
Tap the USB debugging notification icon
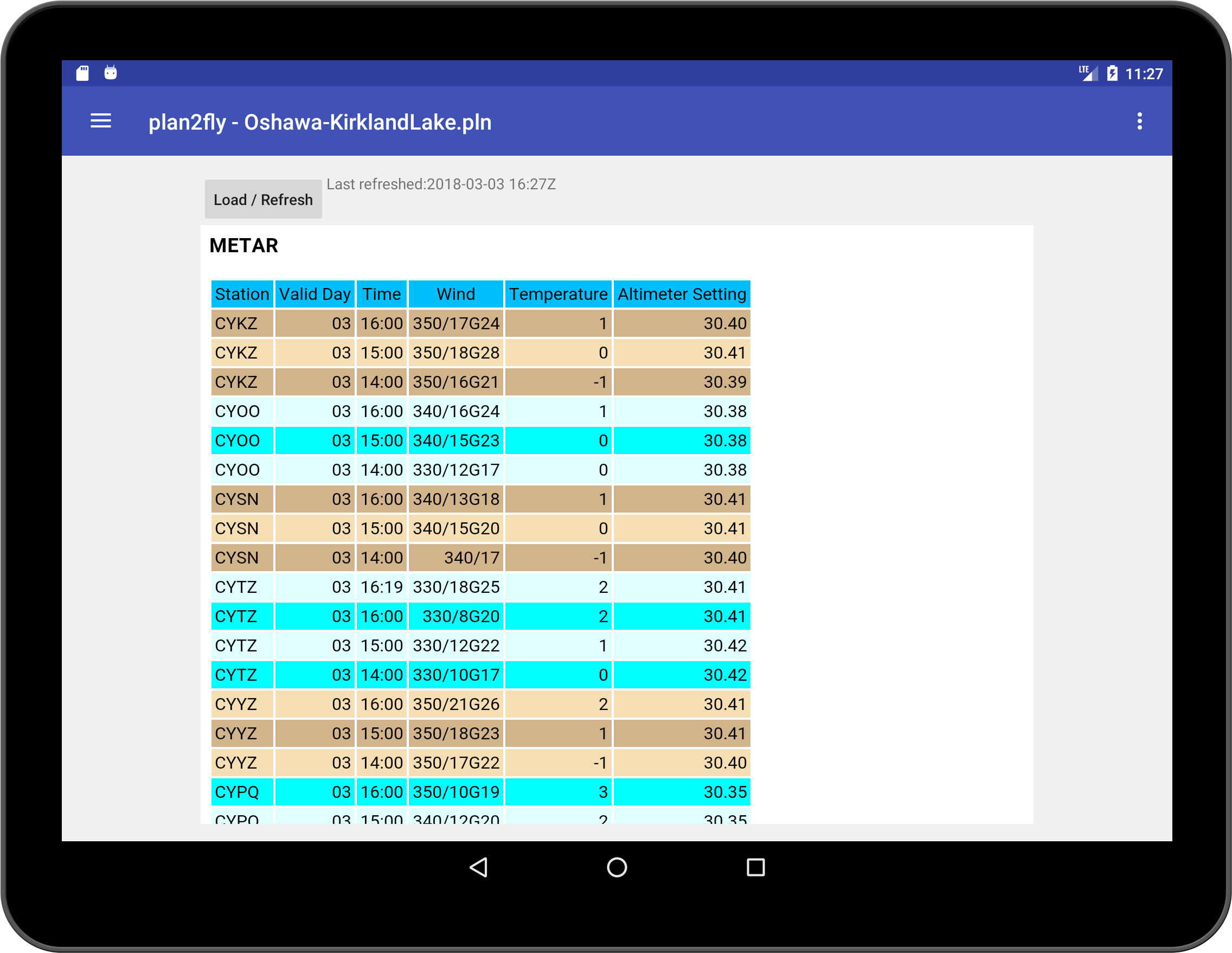111,72
